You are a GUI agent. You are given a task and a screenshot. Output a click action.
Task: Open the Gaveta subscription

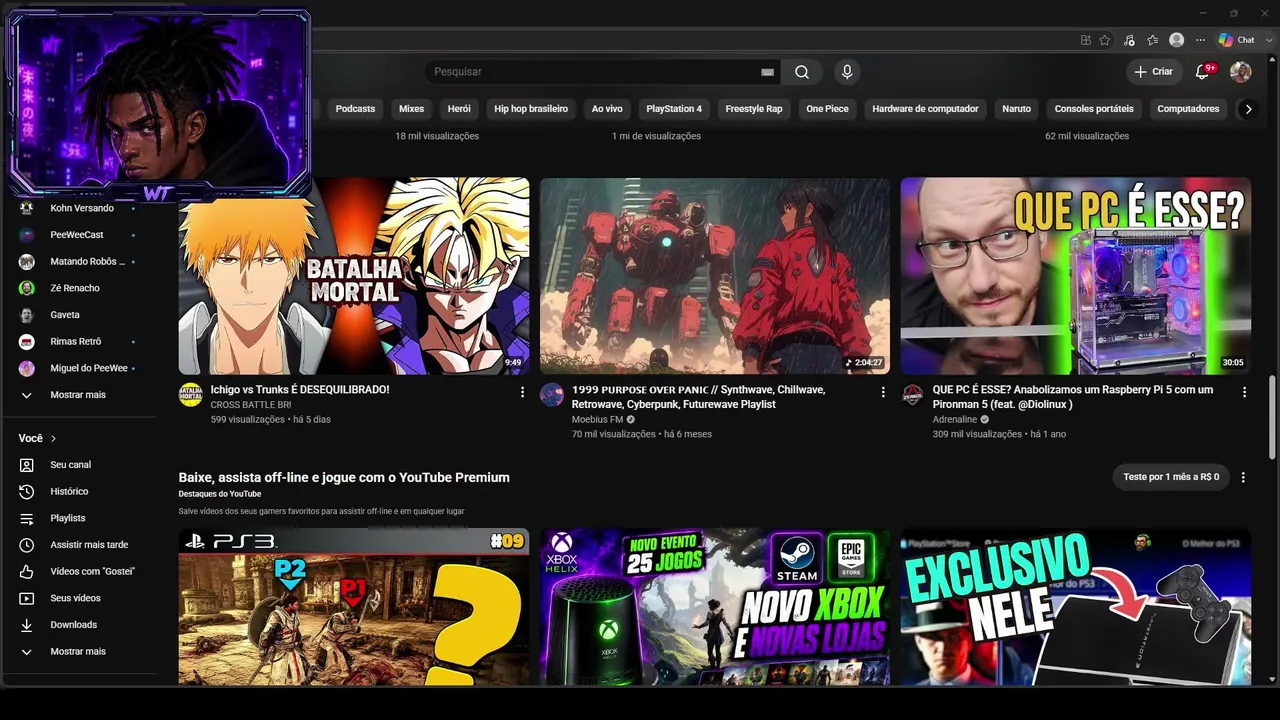coord(78,315)
